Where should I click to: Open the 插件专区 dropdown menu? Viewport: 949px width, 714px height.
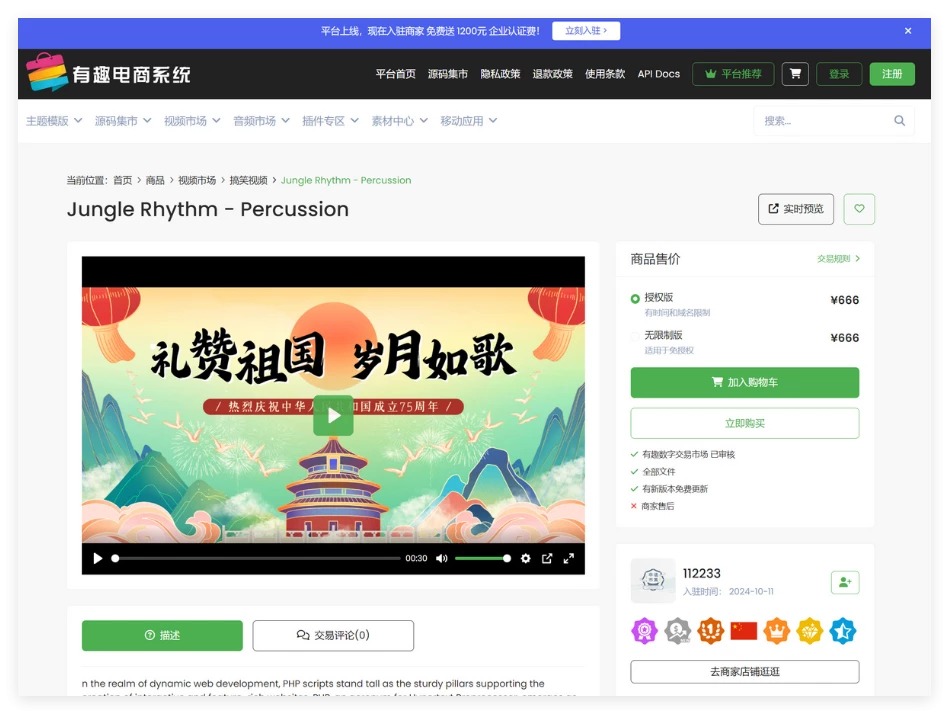point(329,121)
